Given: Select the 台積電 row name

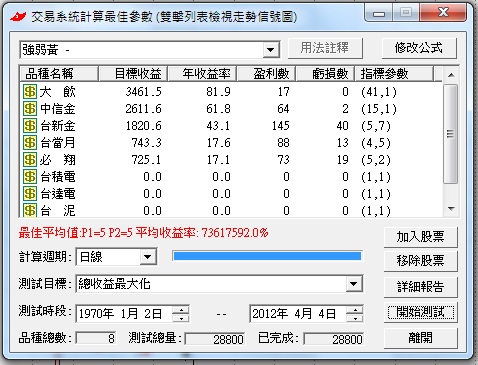Looking at the screenshot, I should (58, 177).
